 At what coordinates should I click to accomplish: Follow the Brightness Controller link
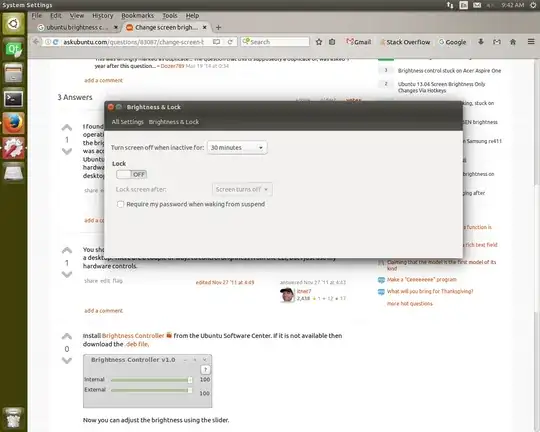133,336
